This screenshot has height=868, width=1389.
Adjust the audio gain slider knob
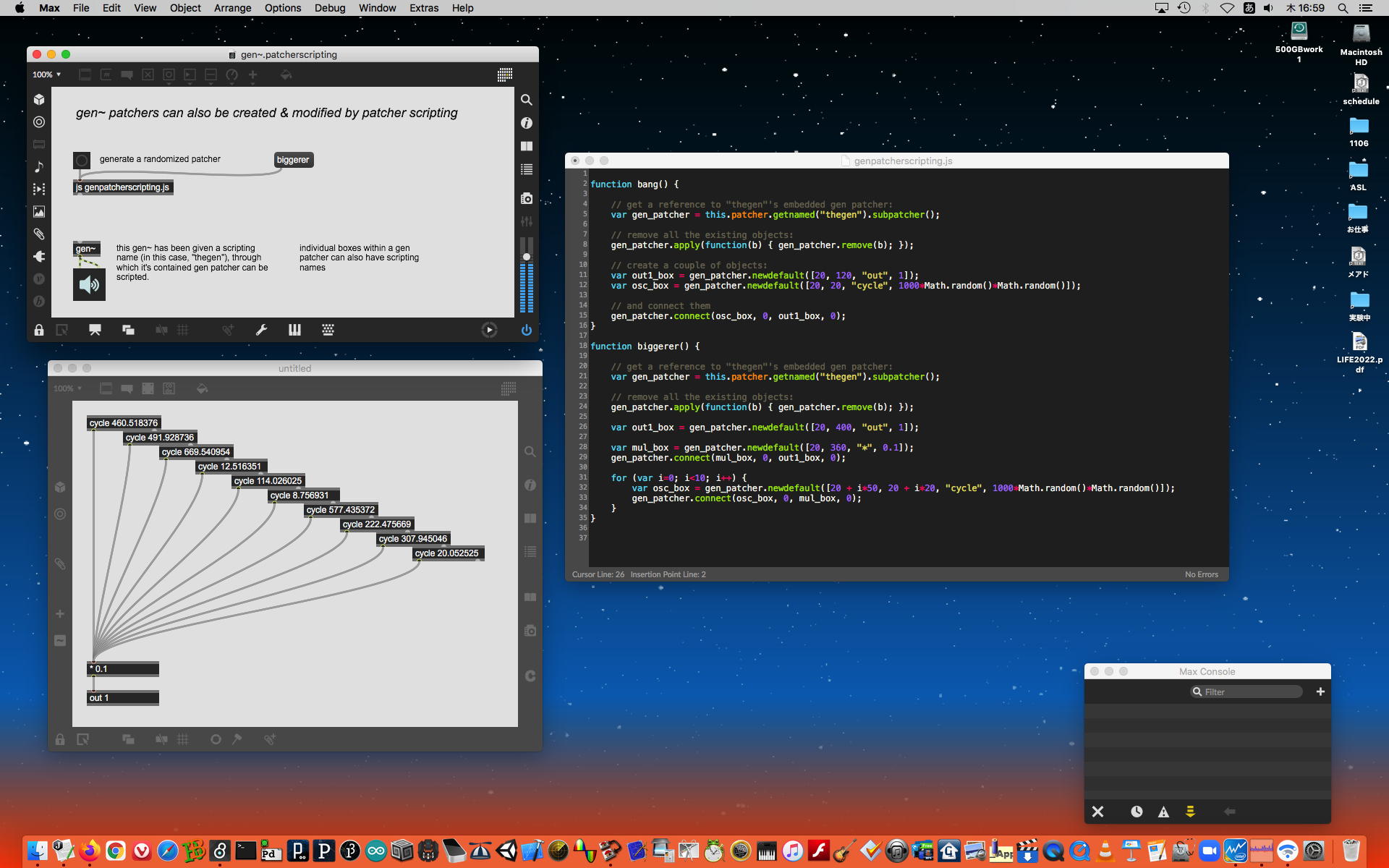(527, 257)
